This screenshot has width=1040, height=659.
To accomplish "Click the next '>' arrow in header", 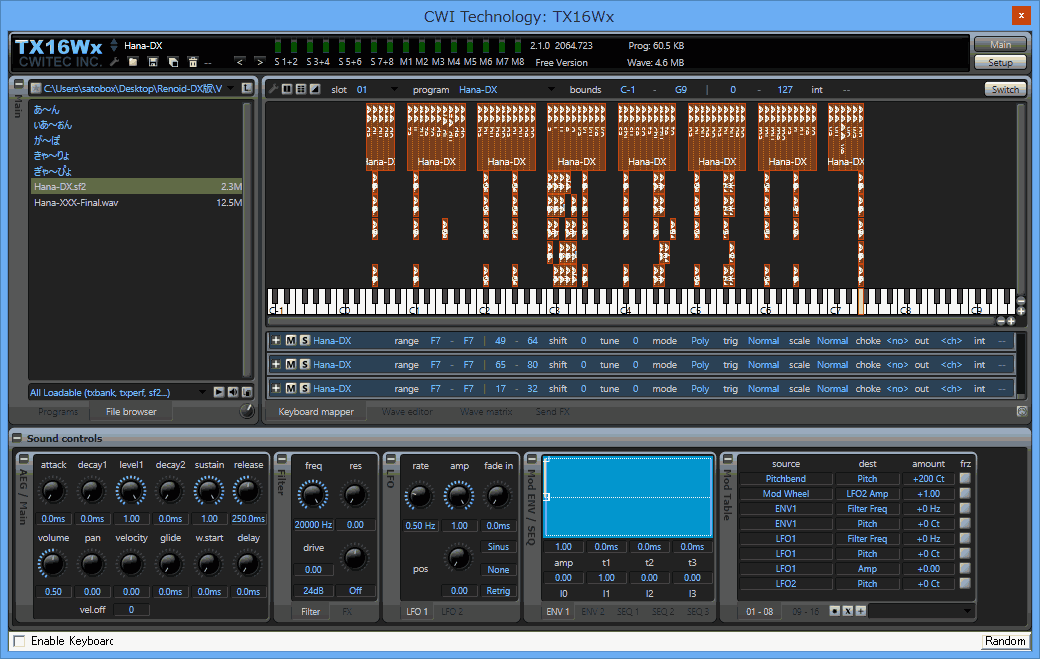I will click(259, 62).
